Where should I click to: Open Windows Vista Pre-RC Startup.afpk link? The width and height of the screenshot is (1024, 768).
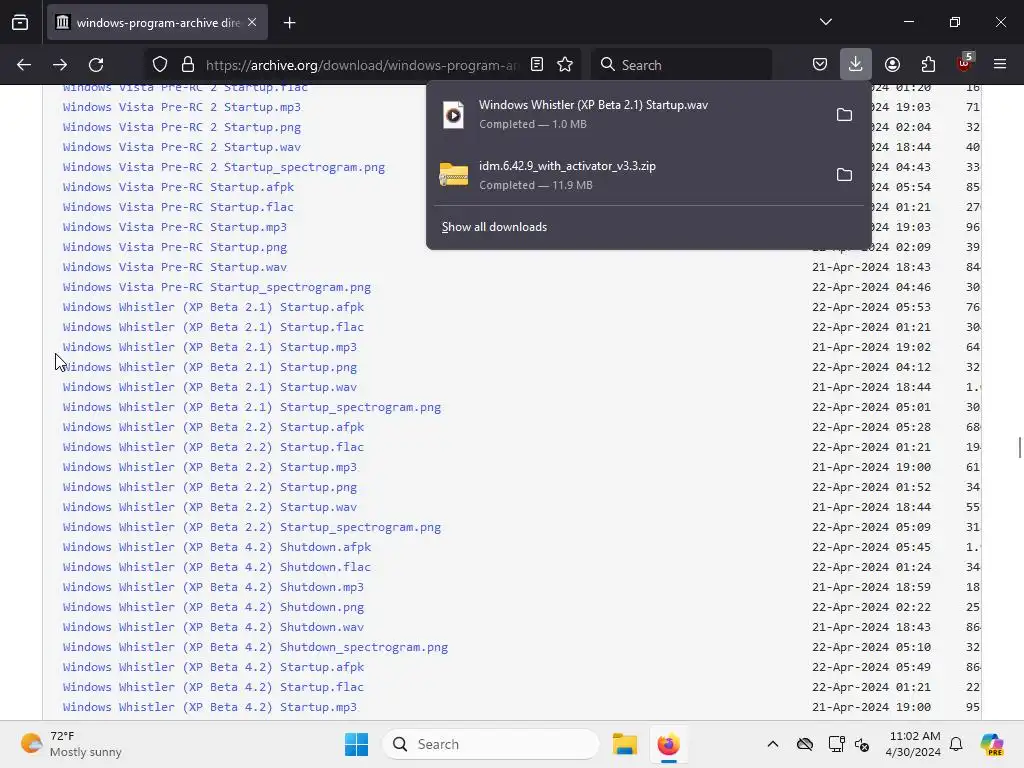point(178,187)
